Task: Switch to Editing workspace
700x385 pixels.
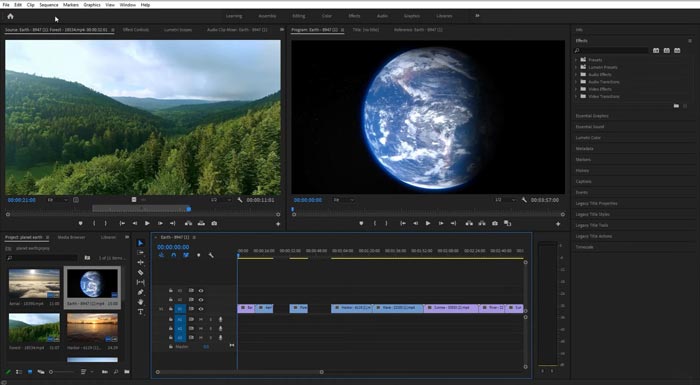Action: coord(299,16)
